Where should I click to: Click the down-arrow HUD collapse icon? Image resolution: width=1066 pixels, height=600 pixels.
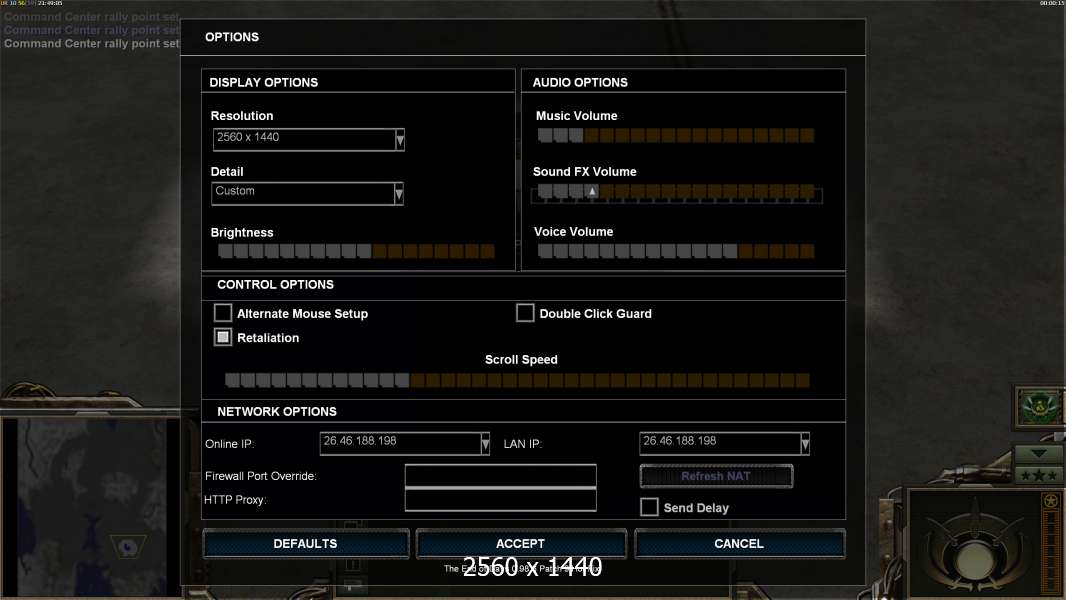pyautogui.click(x=1038, y=453)
